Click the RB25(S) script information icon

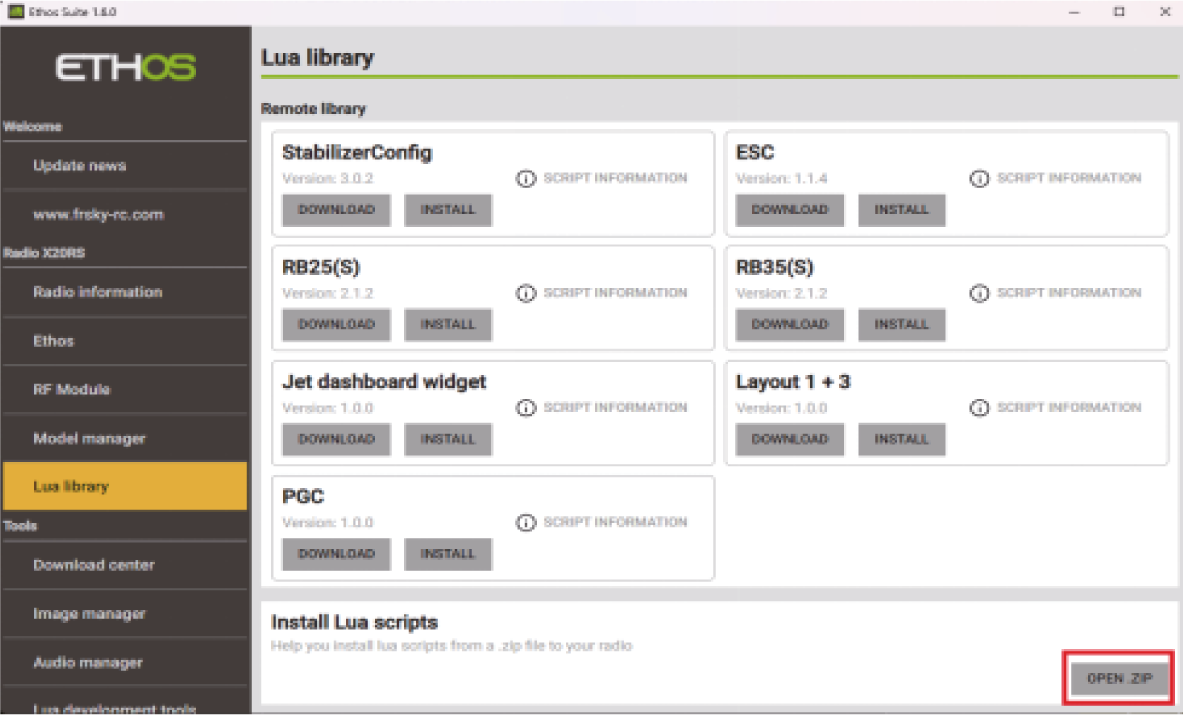point(526,294)
